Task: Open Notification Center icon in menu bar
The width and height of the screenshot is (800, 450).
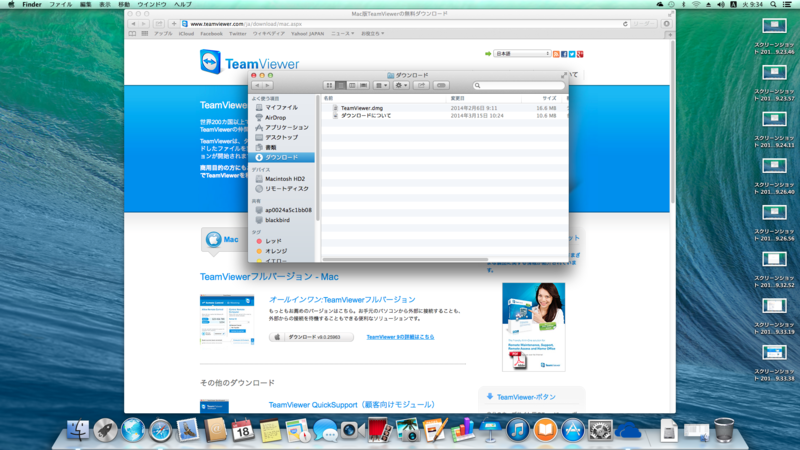Action: [787, 4]
